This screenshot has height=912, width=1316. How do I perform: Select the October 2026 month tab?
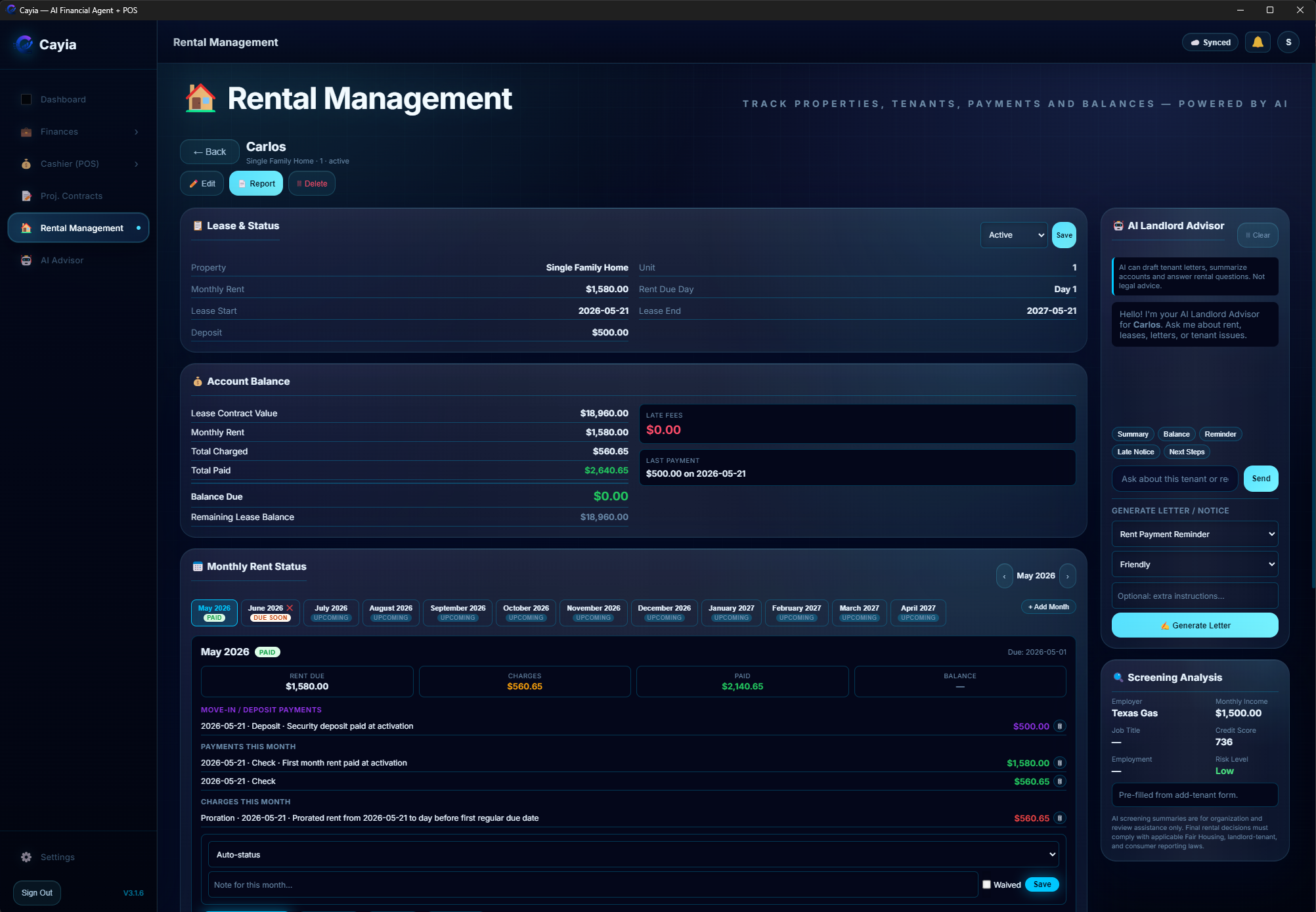pos(526,613)
